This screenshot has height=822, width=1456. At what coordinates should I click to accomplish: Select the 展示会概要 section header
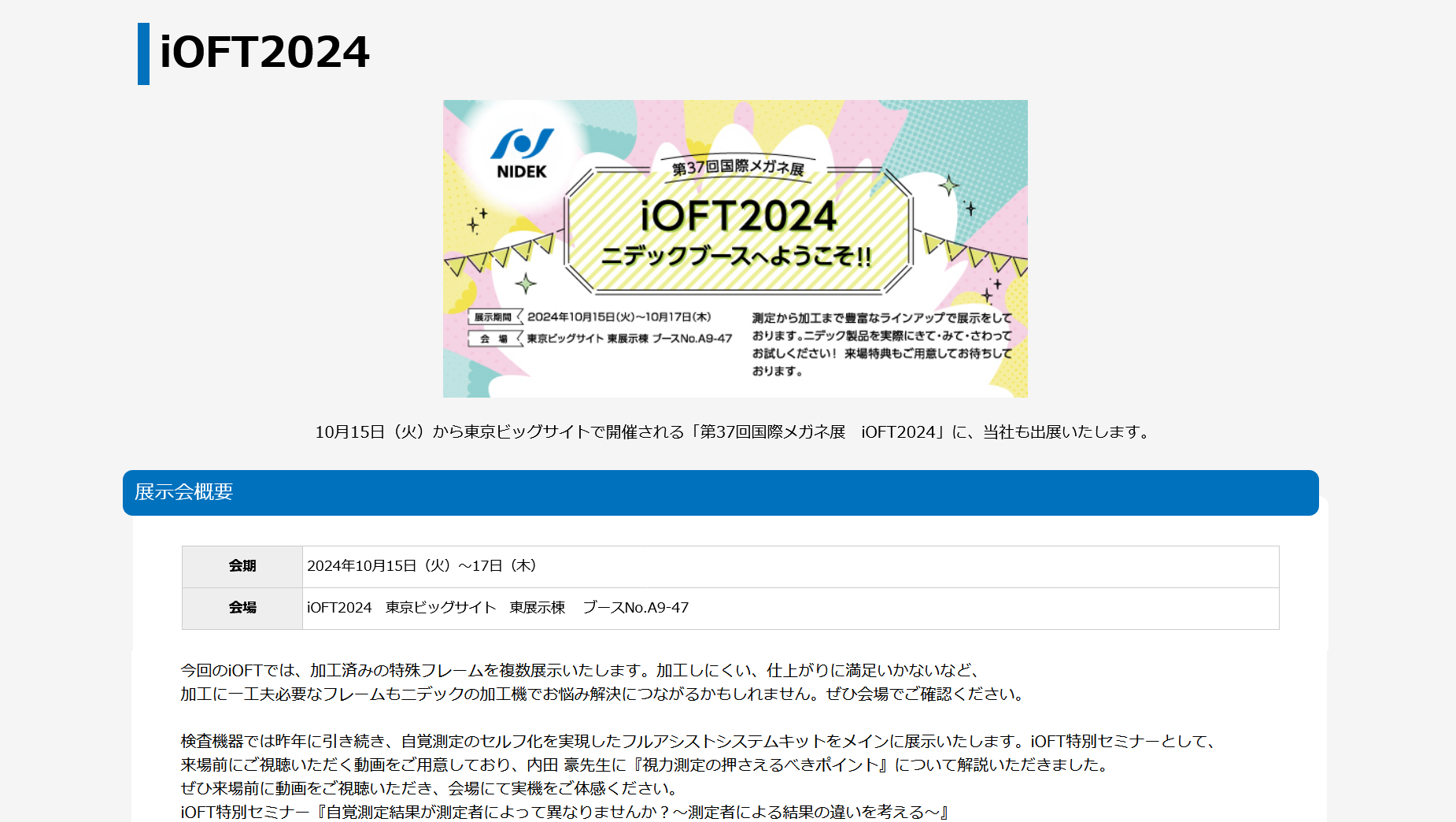coord(721,493)
